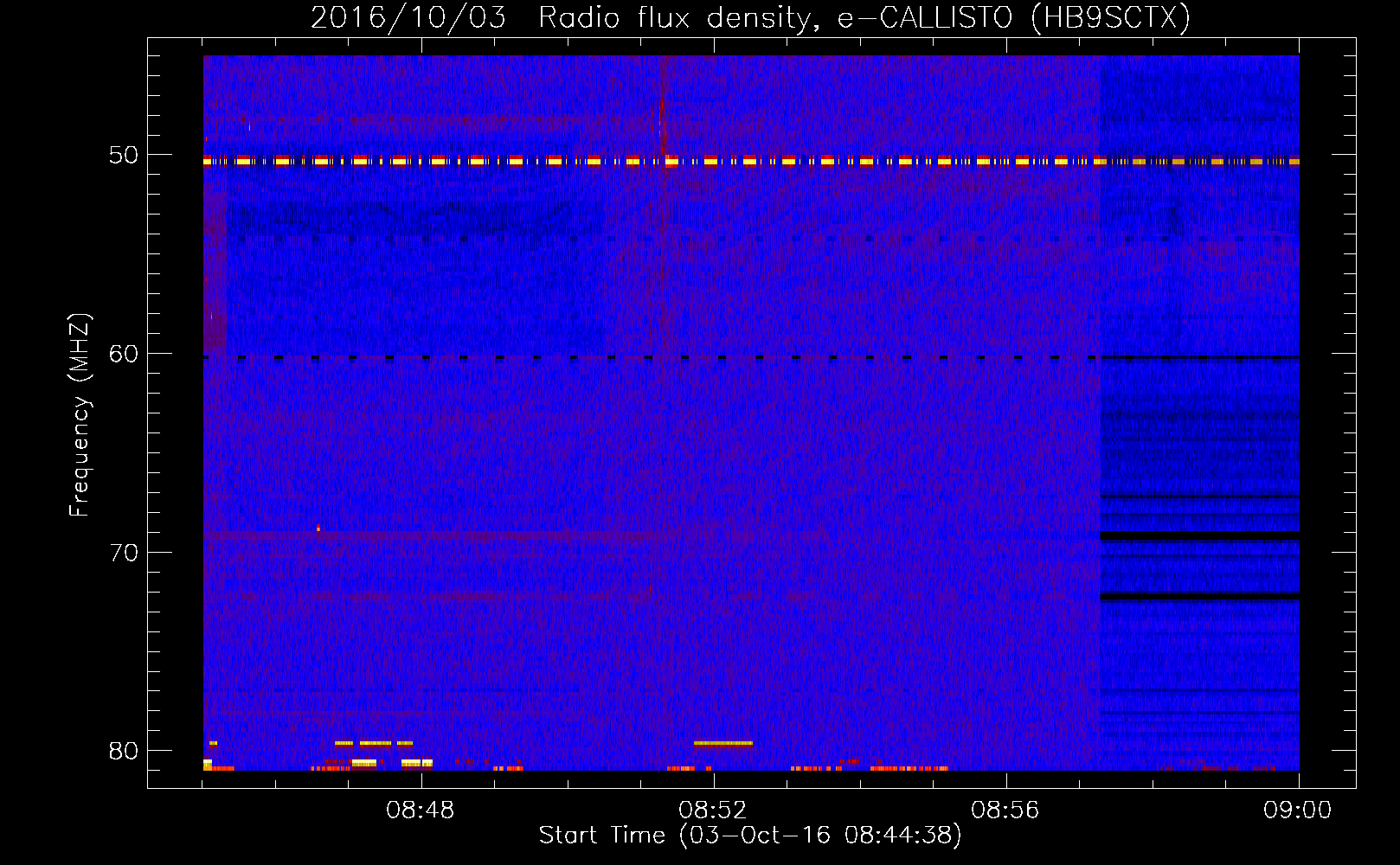Click the 08:56 time tick label
The height and width of the screenshot is (865, 1400).
[x=1005, y=811]
